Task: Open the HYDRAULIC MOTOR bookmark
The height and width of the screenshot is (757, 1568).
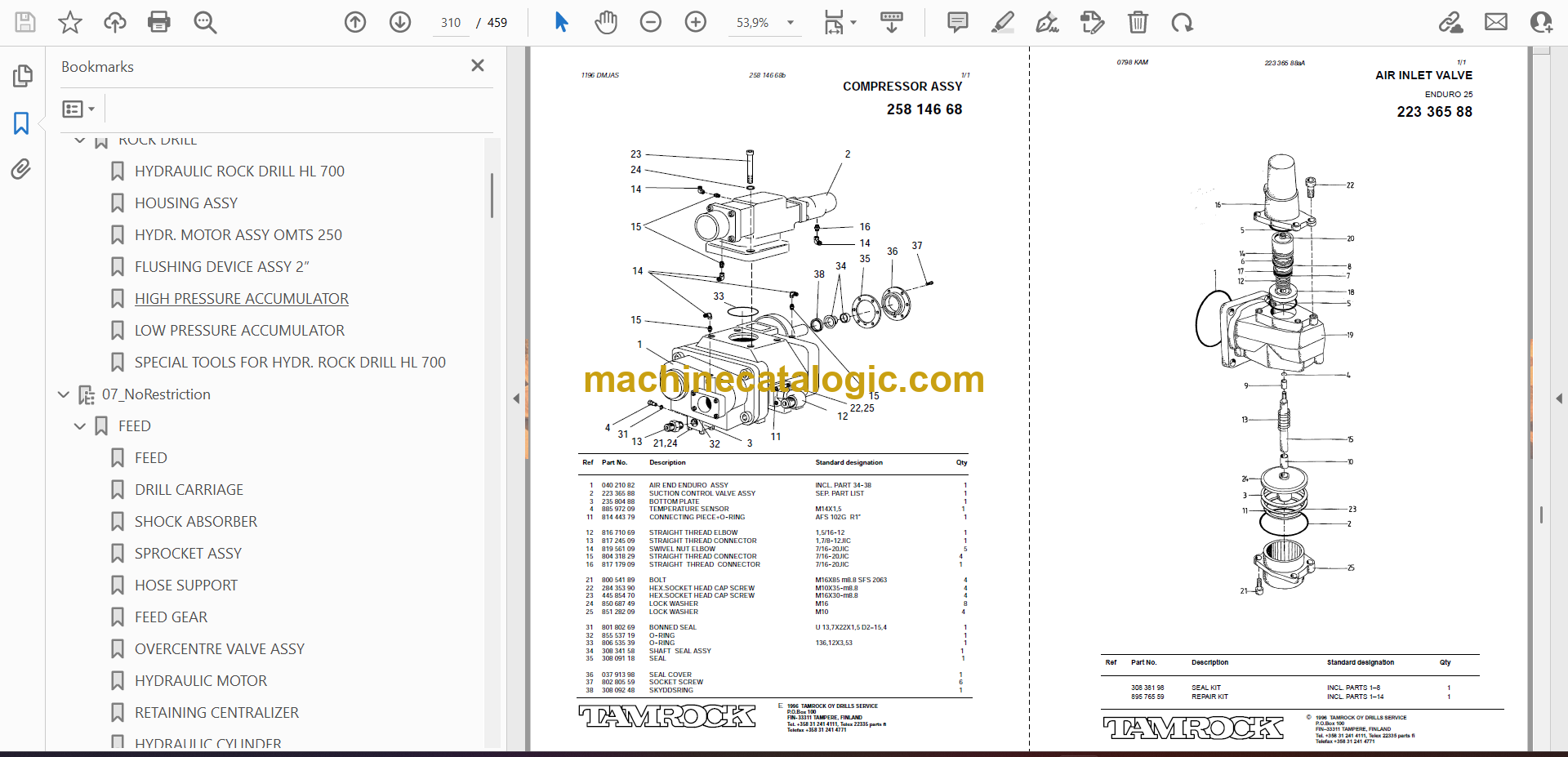Action: (x=201, y=681)
